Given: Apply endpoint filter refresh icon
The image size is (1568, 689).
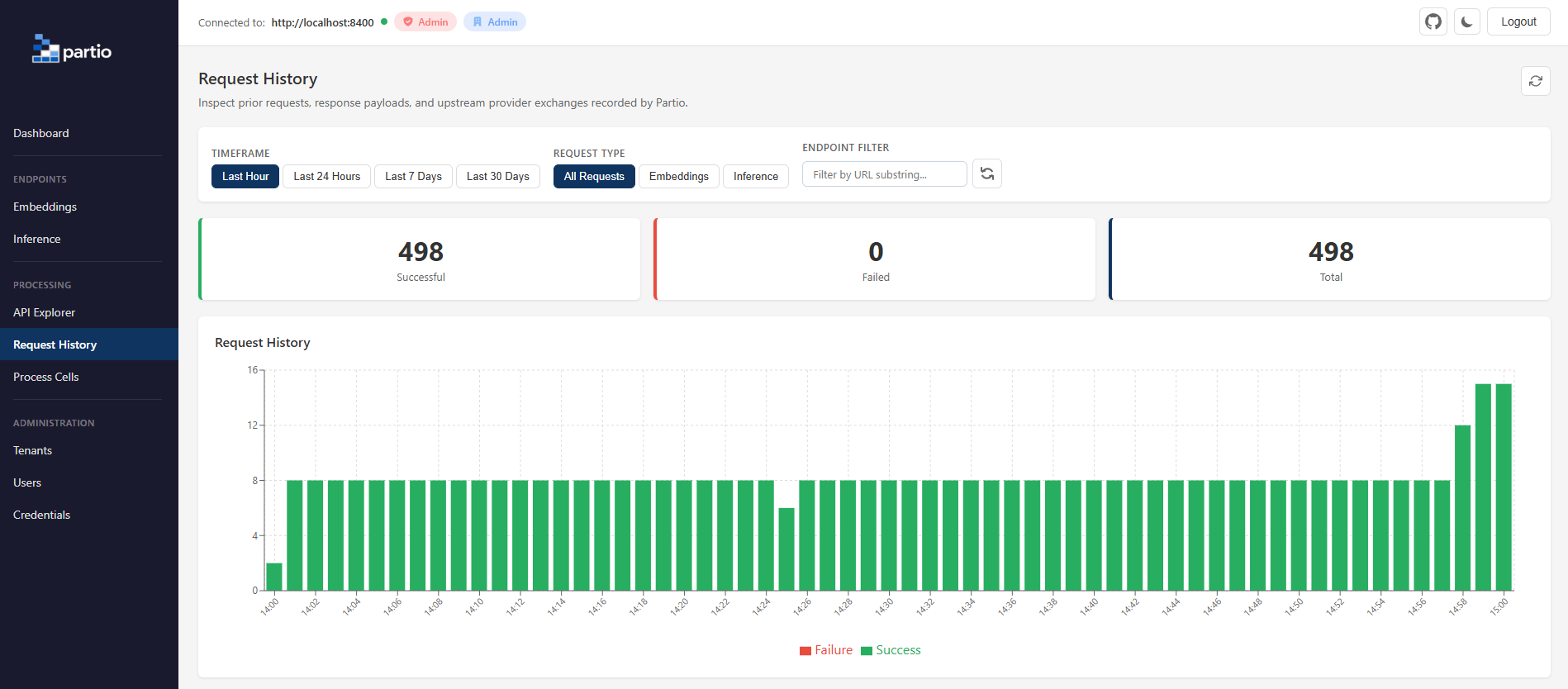Looking at the screenshot, I should coord(987,173).
